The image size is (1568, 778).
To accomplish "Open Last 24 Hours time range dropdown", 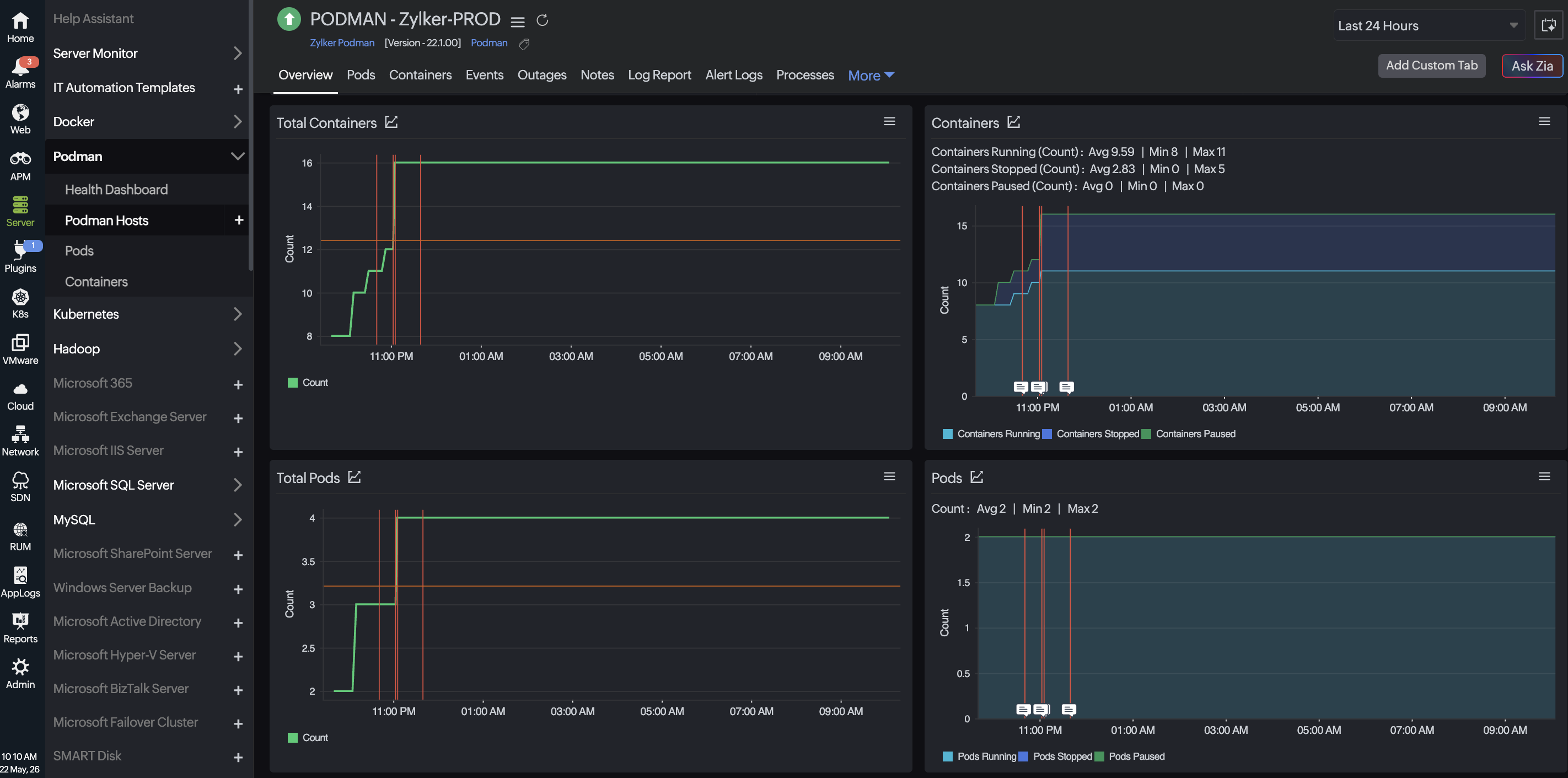I will coord(1429,25).
